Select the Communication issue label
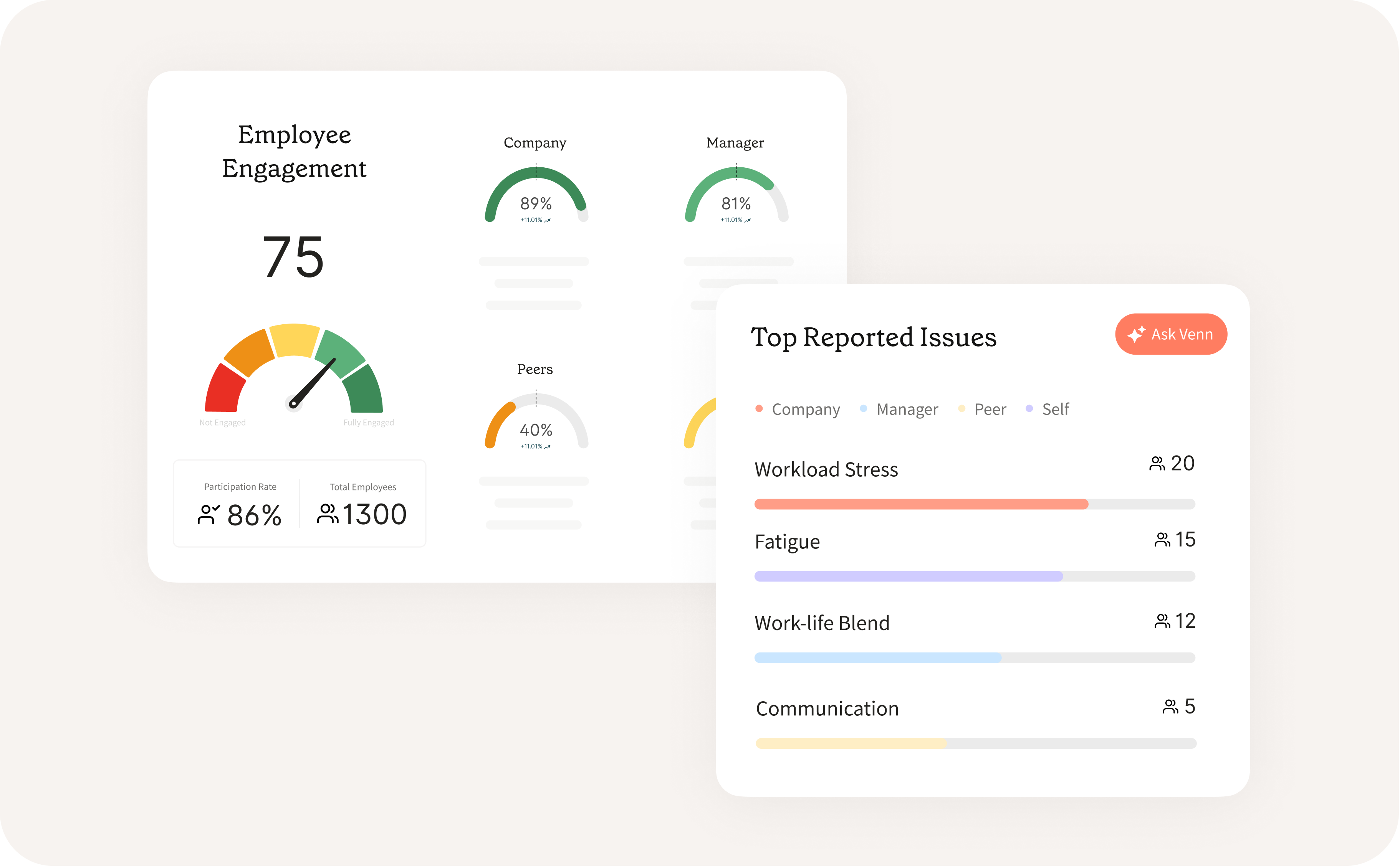This screenshot has height=867, width=1400. click(x=827, y=709)
